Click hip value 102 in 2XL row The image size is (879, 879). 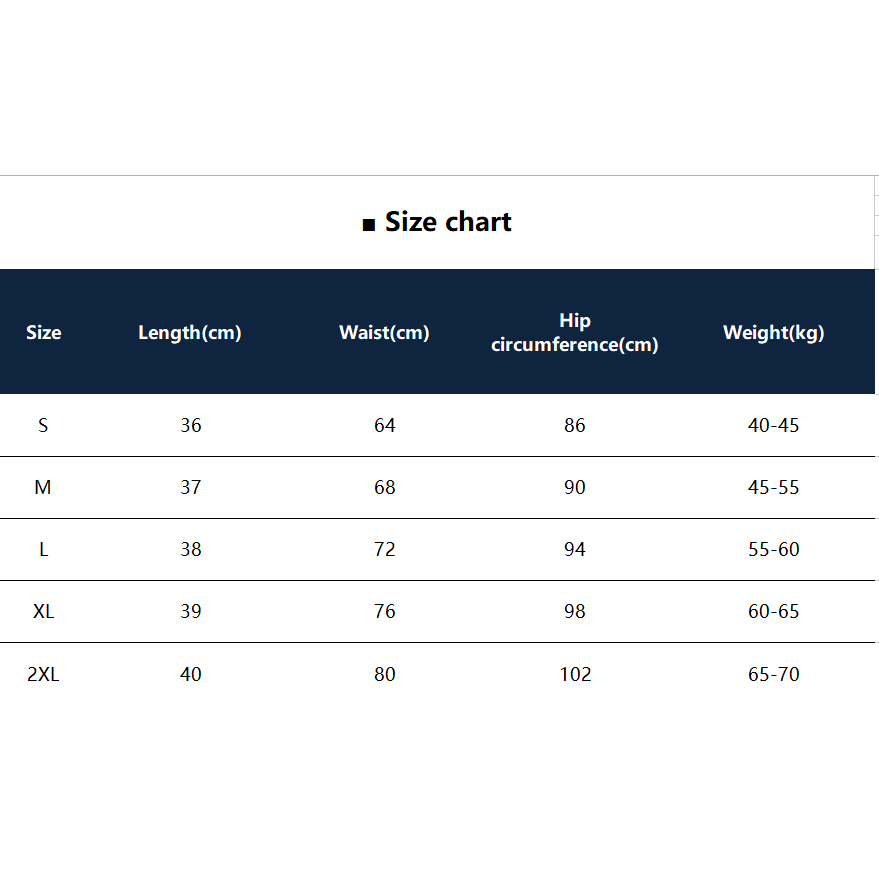tap(575, 675)
